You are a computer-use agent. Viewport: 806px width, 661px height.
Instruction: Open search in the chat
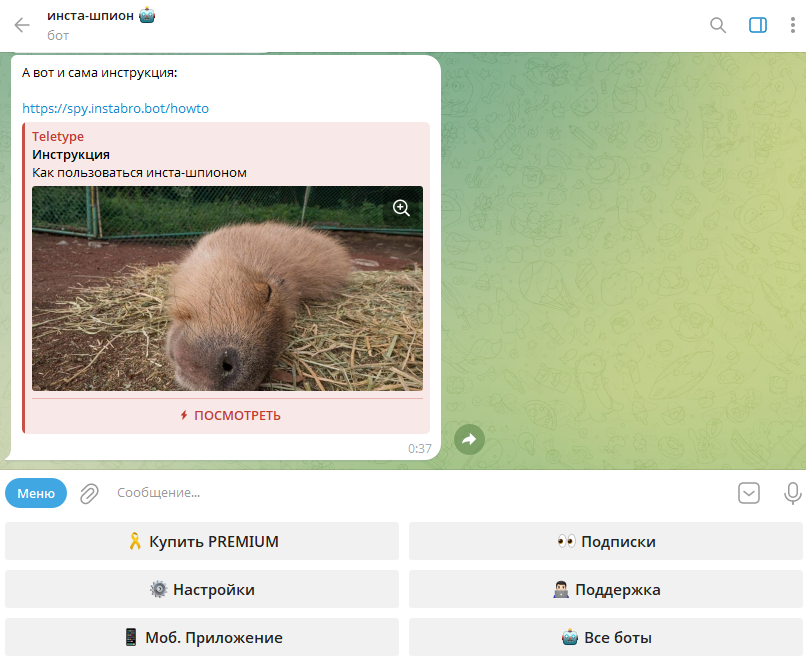point(718,25)
